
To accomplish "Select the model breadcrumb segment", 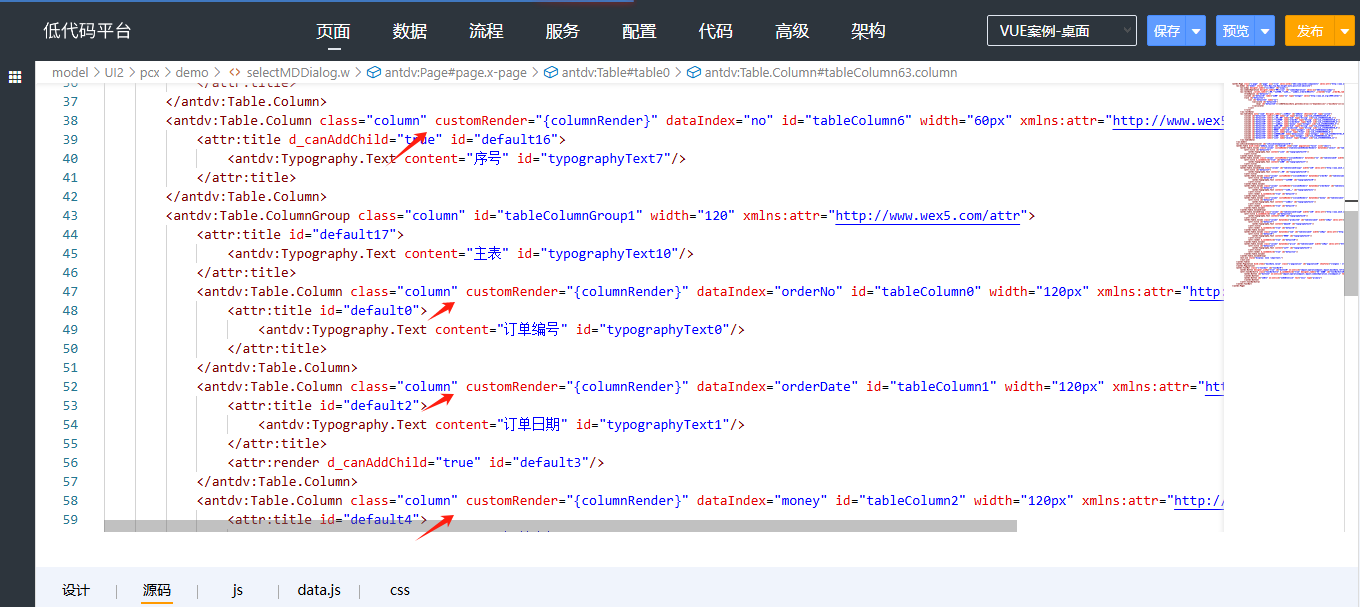I will [70, 72].
